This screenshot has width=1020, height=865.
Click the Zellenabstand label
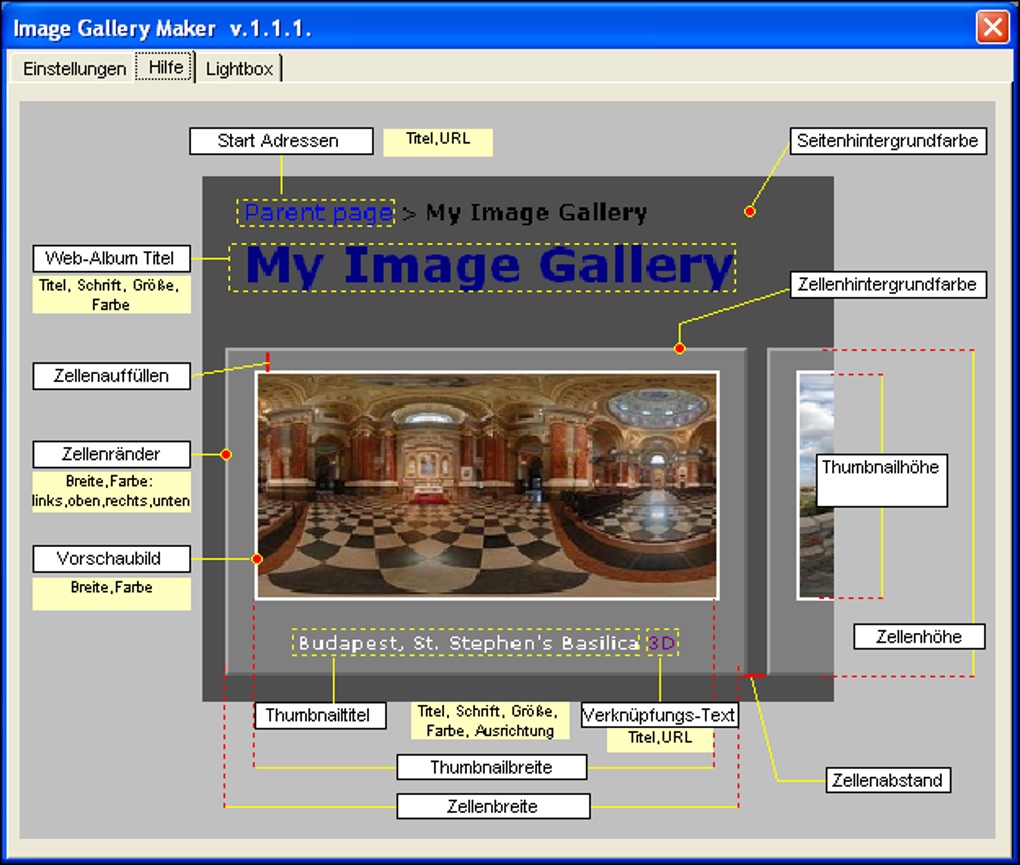(x=886, y=780)
